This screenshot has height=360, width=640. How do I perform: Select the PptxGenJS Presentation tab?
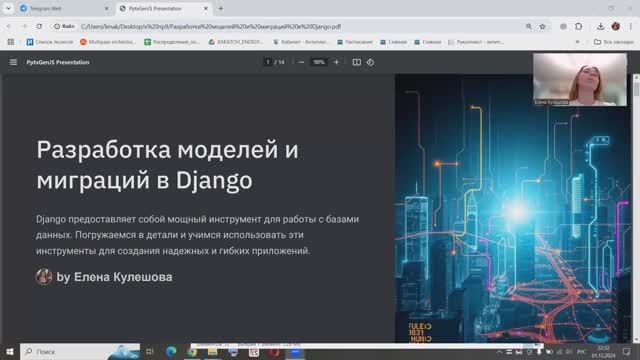[164, 9]
